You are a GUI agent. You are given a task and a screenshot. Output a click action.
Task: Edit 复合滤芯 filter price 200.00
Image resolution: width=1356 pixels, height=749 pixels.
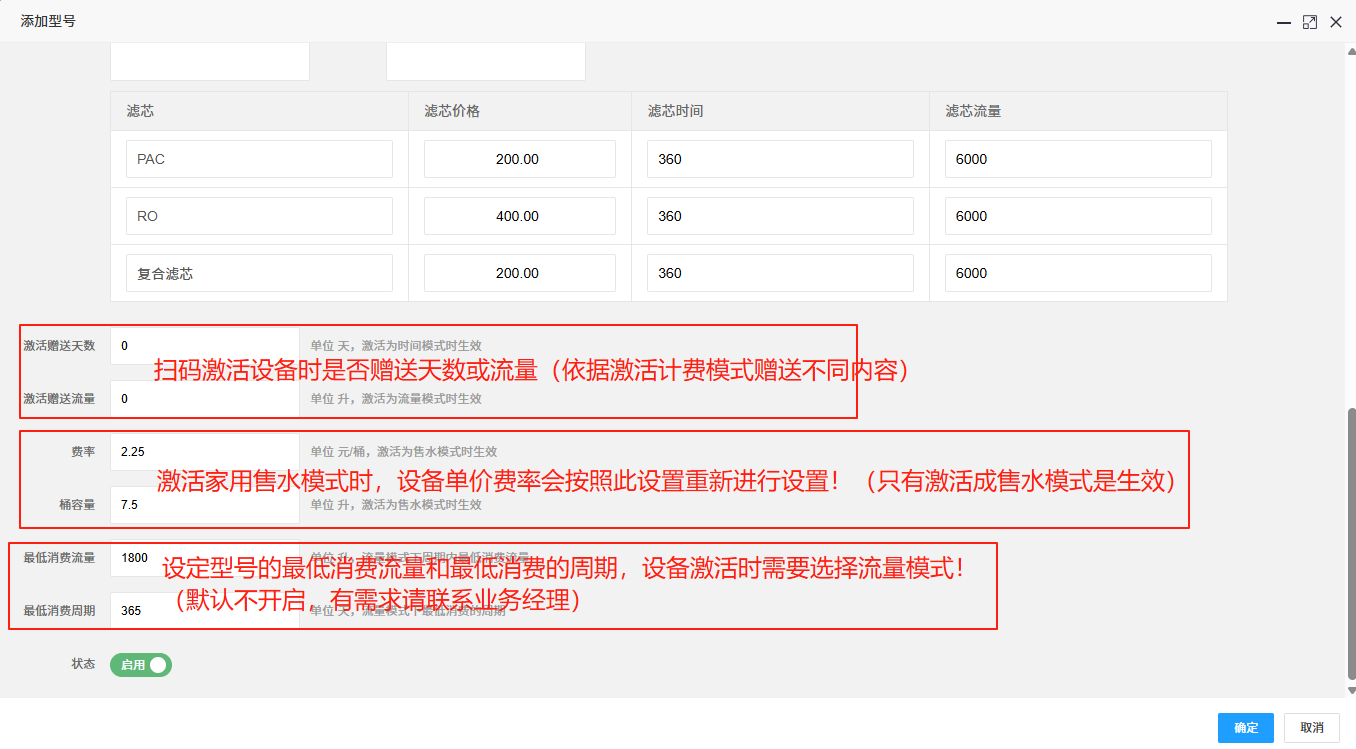click(519, 273)
